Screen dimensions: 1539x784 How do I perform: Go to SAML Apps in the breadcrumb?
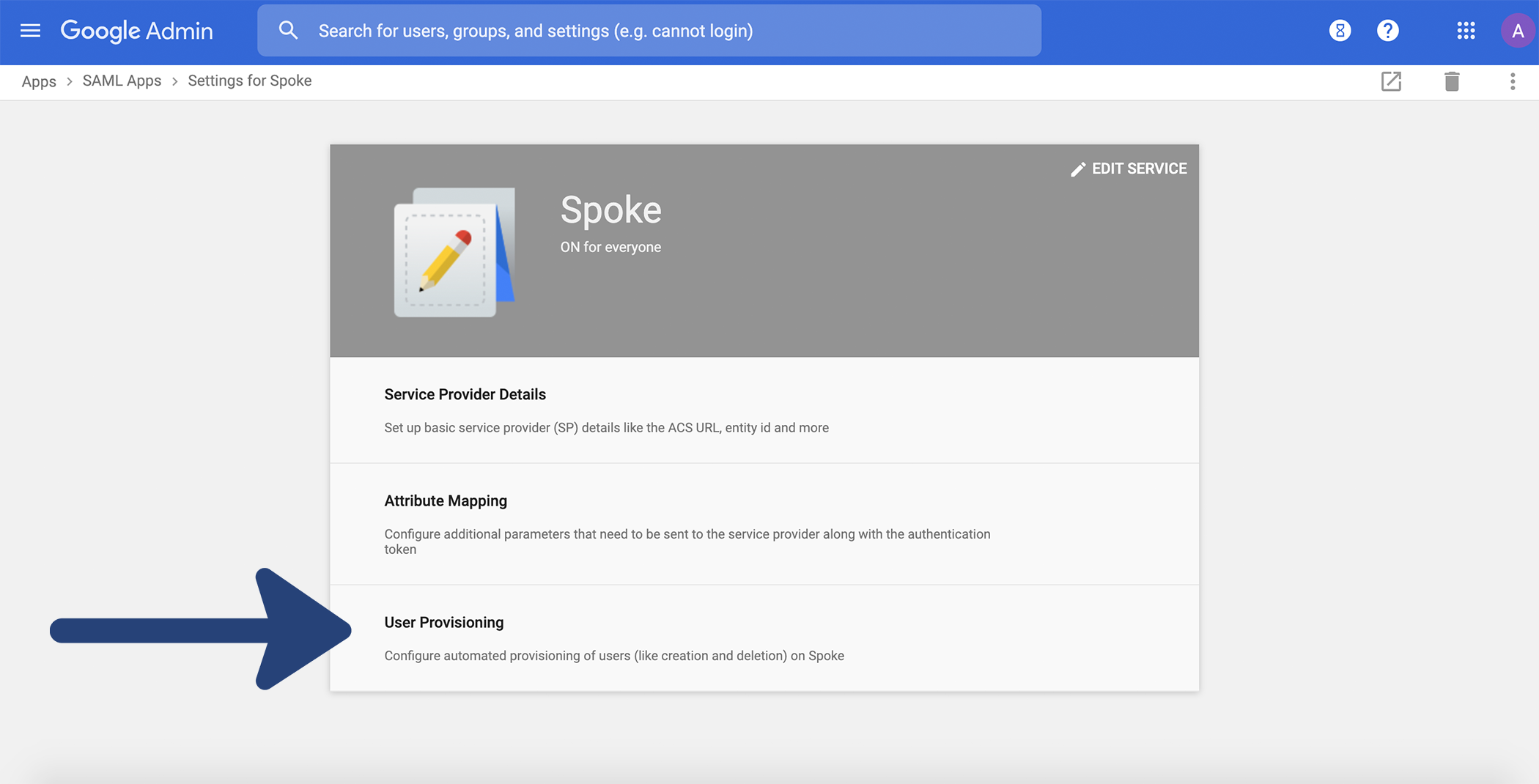click(x=122, y=81)
